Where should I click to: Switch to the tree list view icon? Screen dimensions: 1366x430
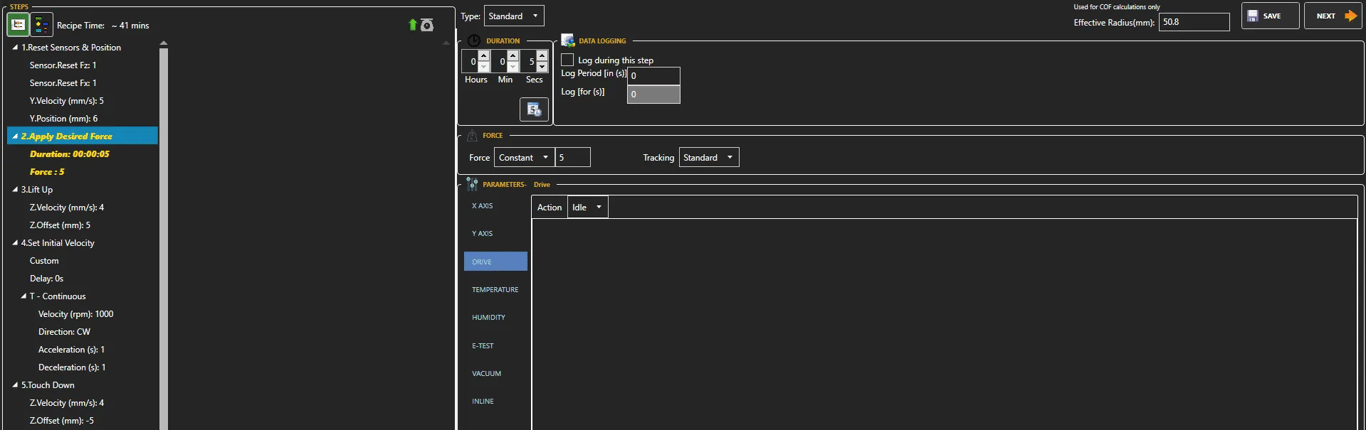(x=18, y=25)
